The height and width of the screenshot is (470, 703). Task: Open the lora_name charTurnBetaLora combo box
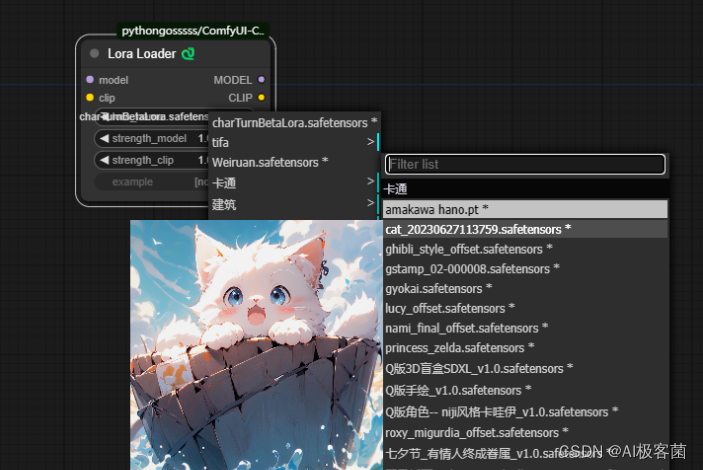(x=152, y=117)
